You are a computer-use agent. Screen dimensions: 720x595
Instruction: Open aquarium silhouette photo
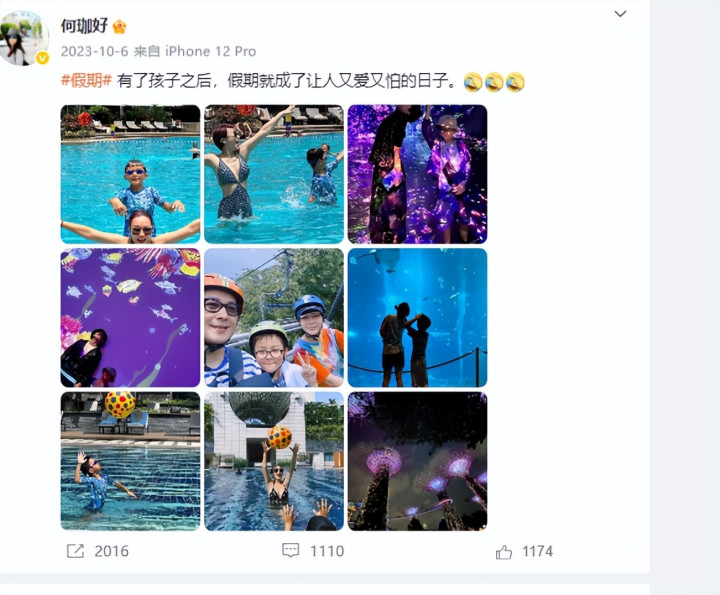tap(417, 318)
